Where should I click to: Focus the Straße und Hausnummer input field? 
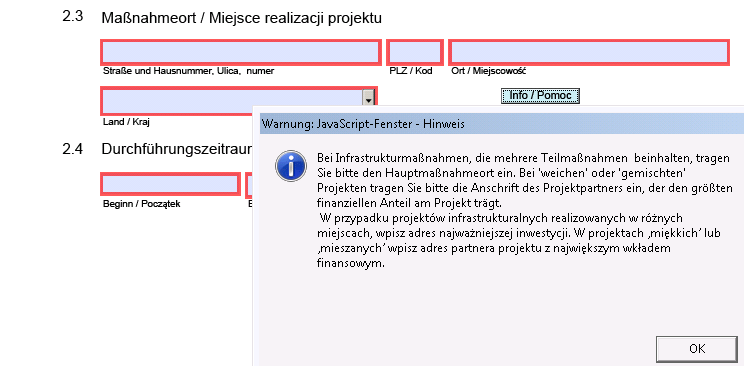coord(241,52)
